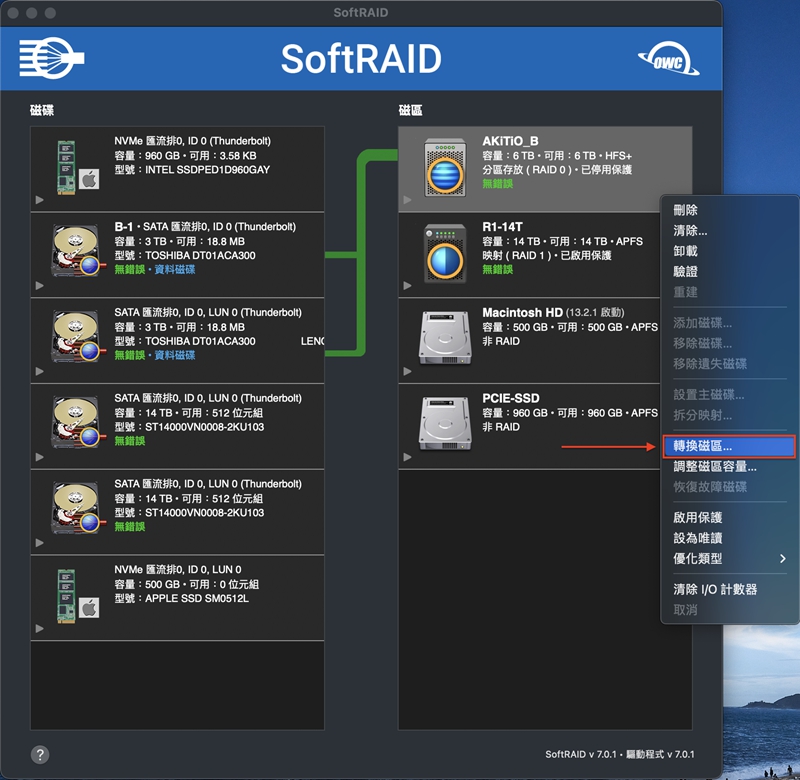
Task: Expand the R1-14T volume tile triangle
Action: pyautogui.click(x=407, y=286)
